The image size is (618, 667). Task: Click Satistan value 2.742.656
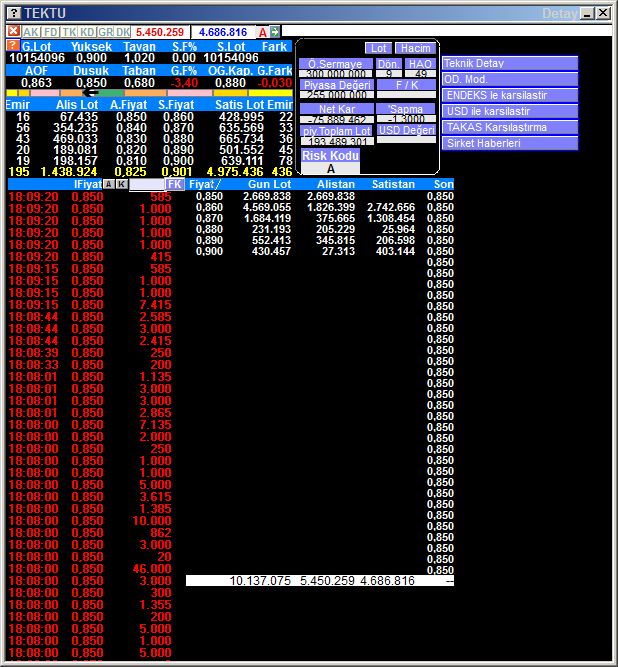point(390,207)
